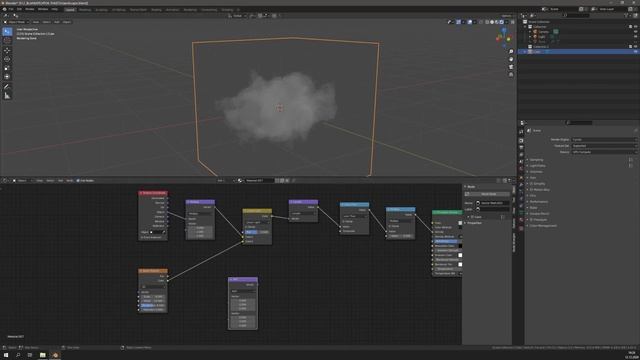Switch to rendered viewport shading
Screen dimensions: 640x360
click(x=502, y=22)
